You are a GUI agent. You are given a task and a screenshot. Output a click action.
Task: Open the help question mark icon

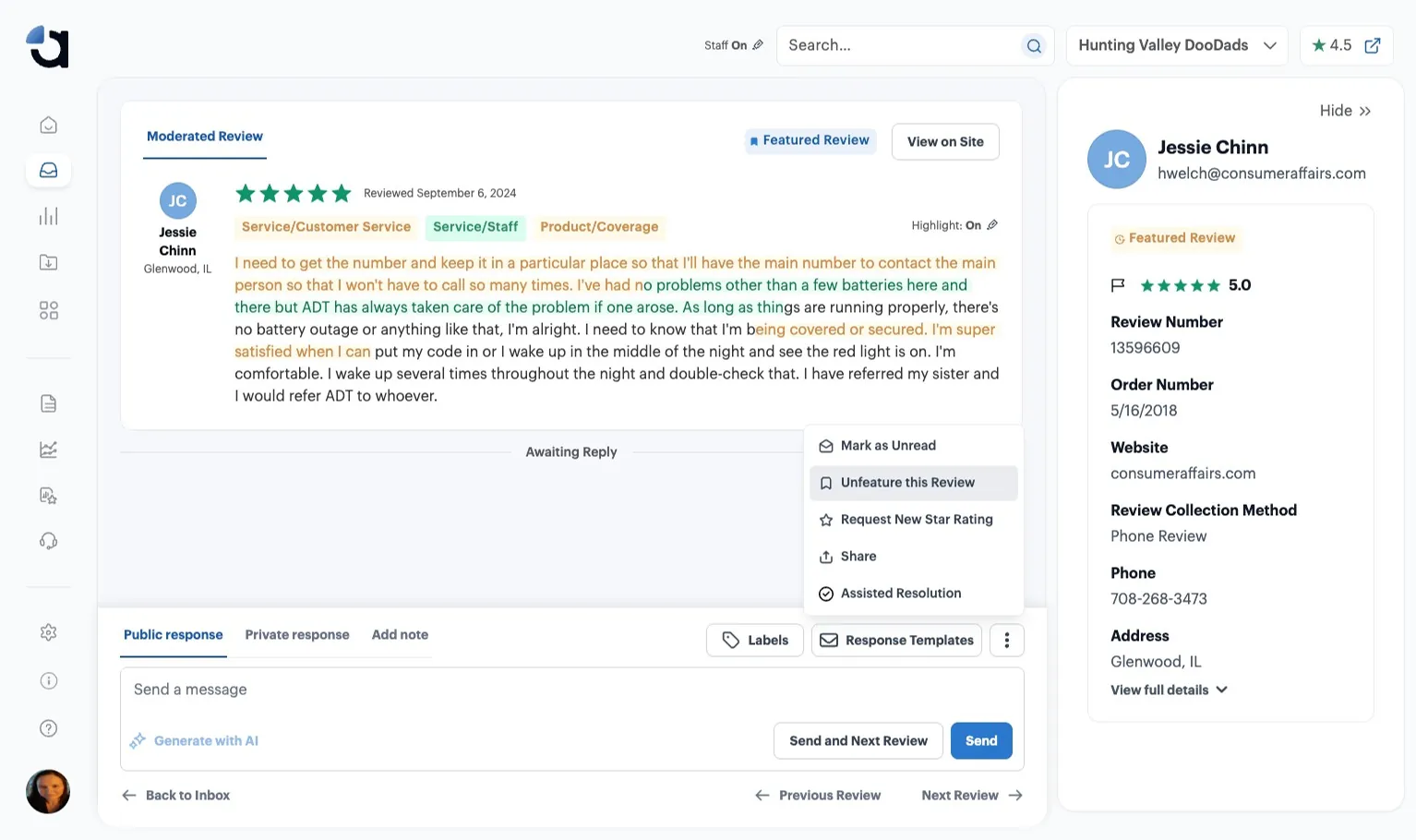coord(49,728)
